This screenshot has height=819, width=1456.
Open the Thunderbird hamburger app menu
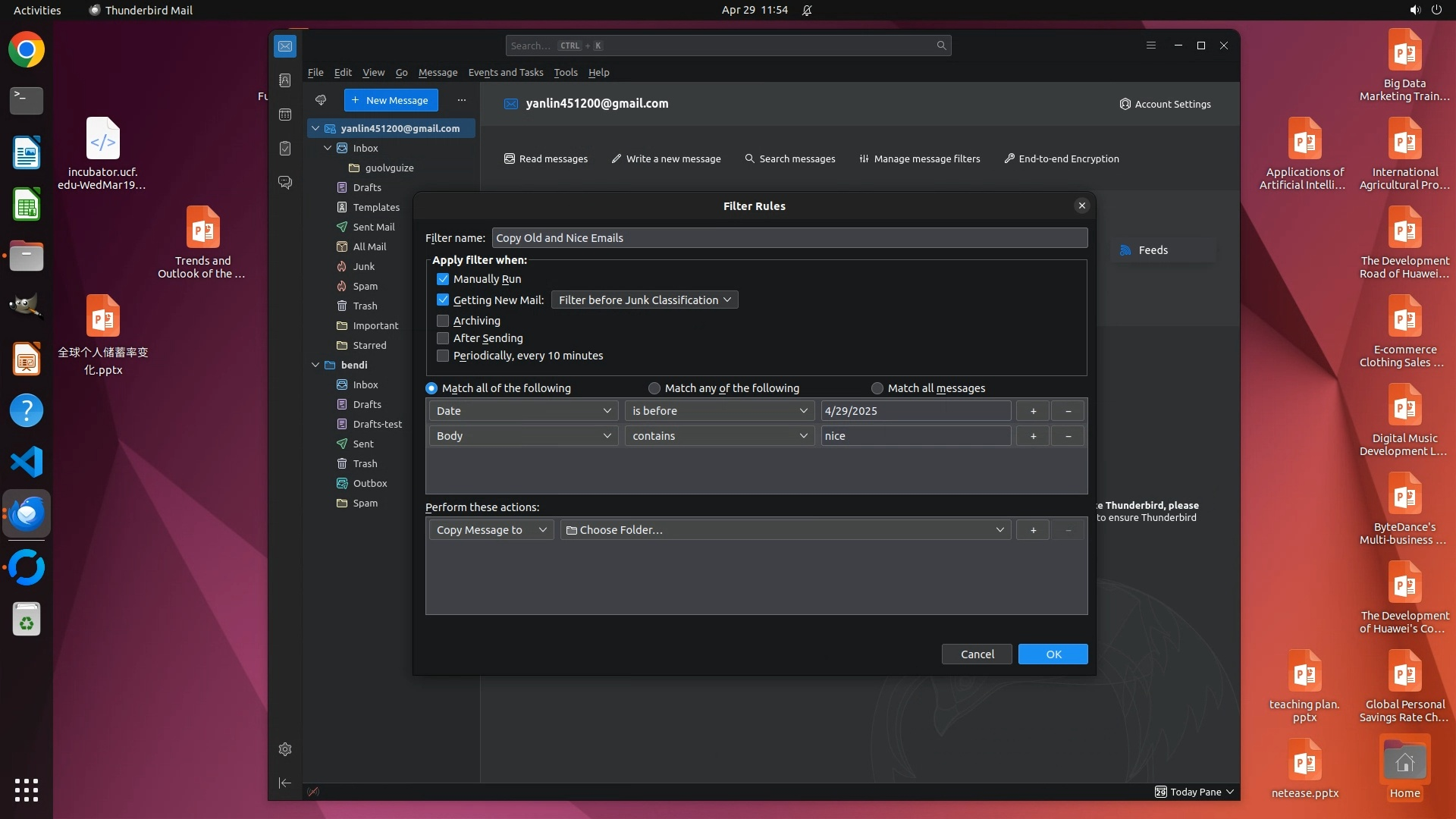click(x=1150, y=45)
